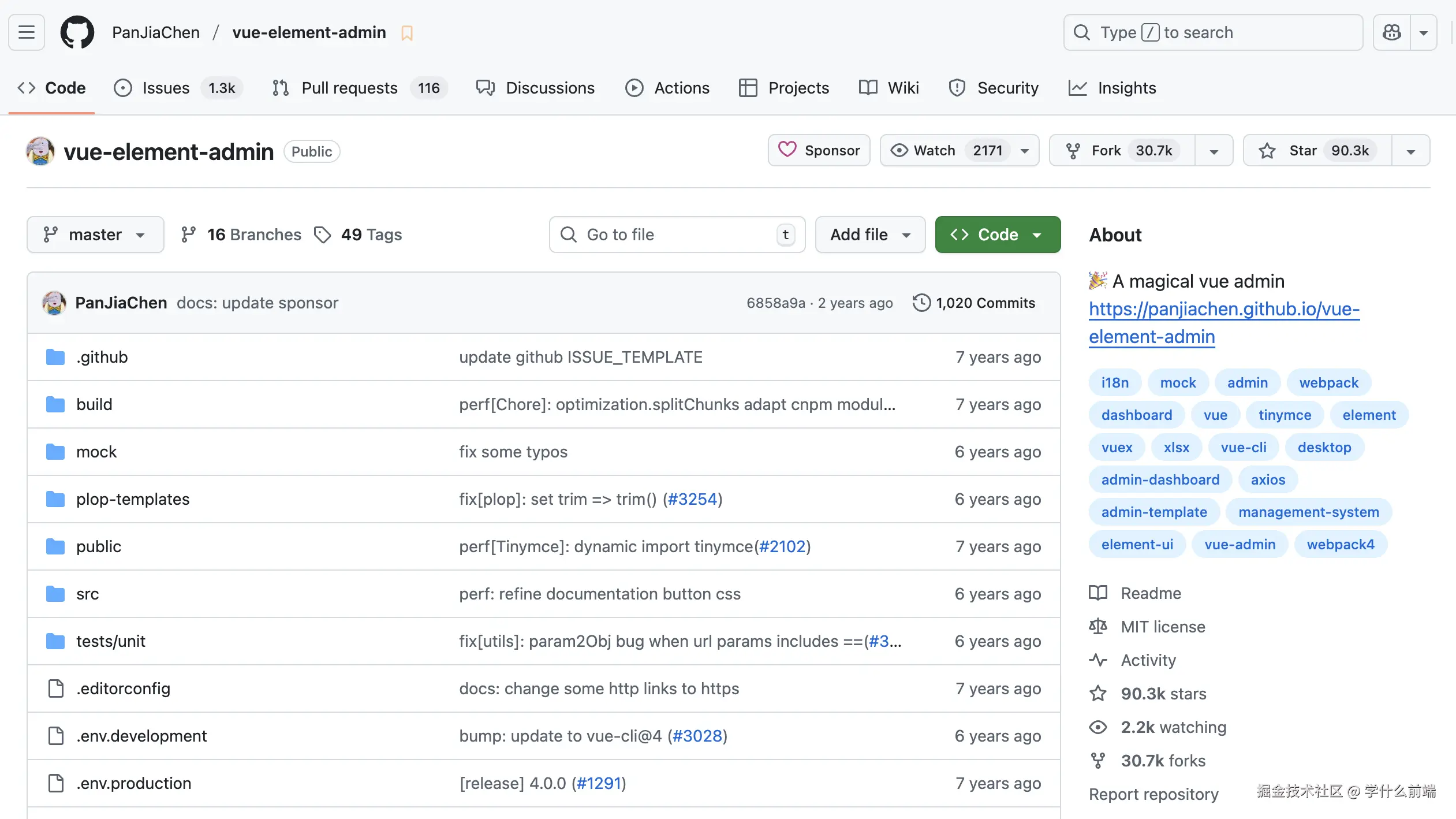Click the PanJiaChen repository owner avatar

pos(40,151)
